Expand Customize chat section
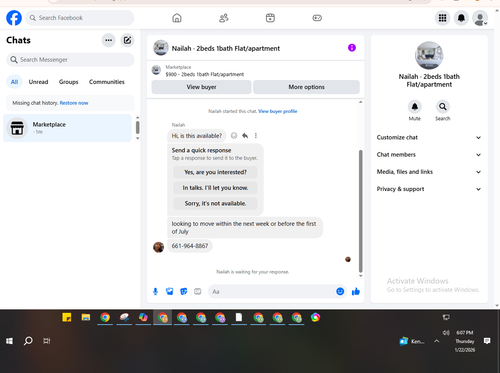500x373 pixels. point(429,138)
